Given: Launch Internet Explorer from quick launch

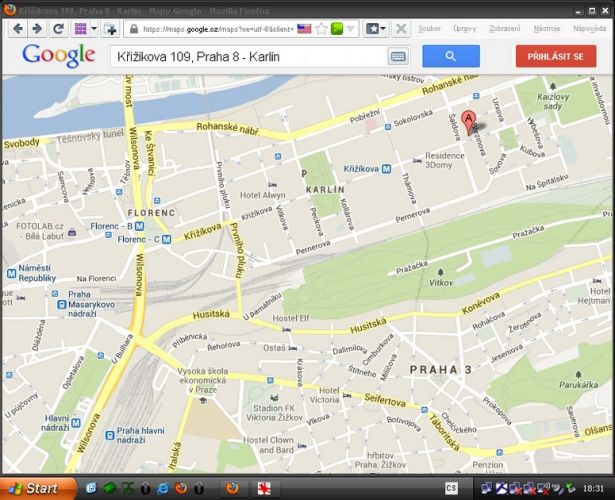Looking at the screenshot, I should coord(163,488).
